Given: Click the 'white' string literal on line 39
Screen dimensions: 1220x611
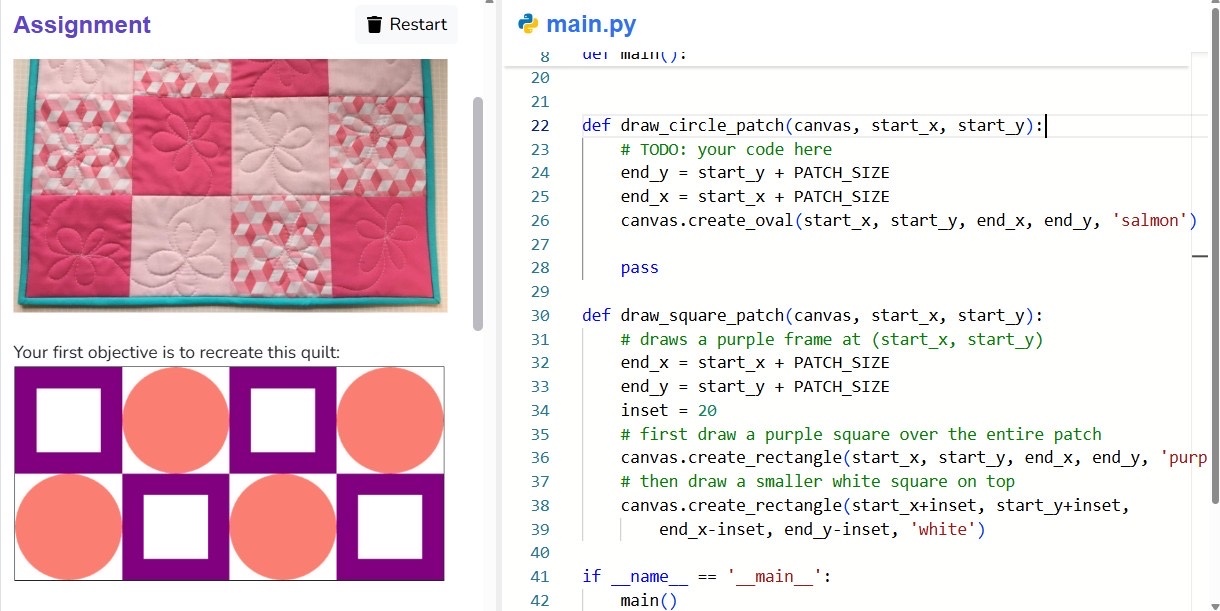Looking at the screenshot, I should click(x=942, y=530).
